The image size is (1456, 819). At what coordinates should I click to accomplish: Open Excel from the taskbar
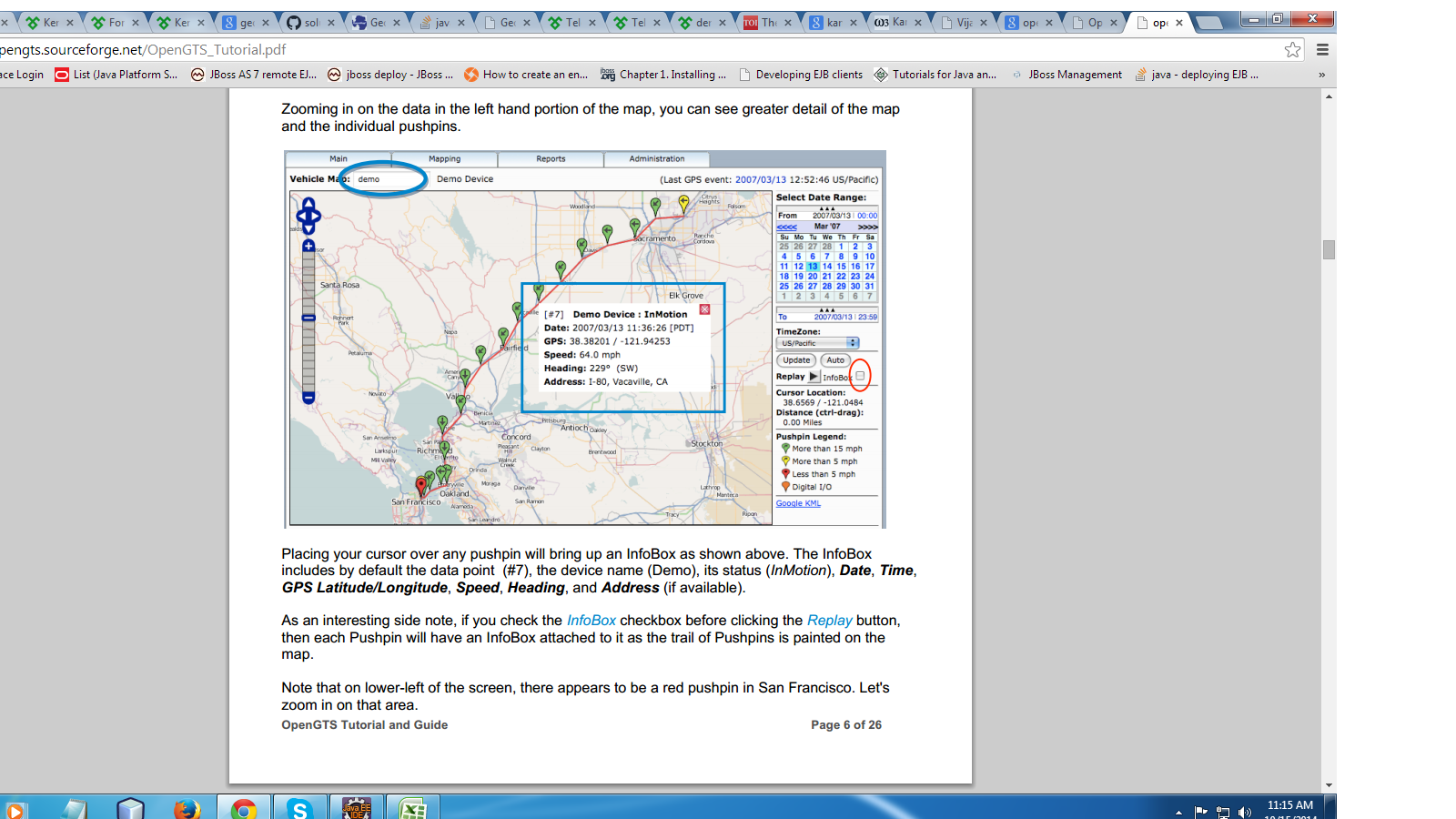(x=412, y=808)
